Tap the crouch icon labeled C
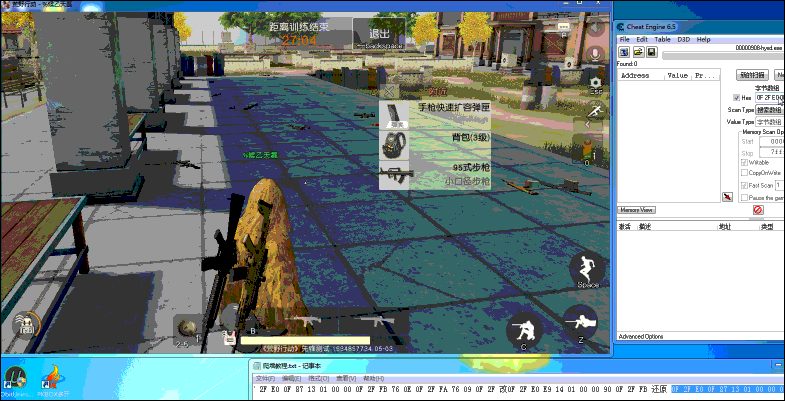 click(524, 331)
